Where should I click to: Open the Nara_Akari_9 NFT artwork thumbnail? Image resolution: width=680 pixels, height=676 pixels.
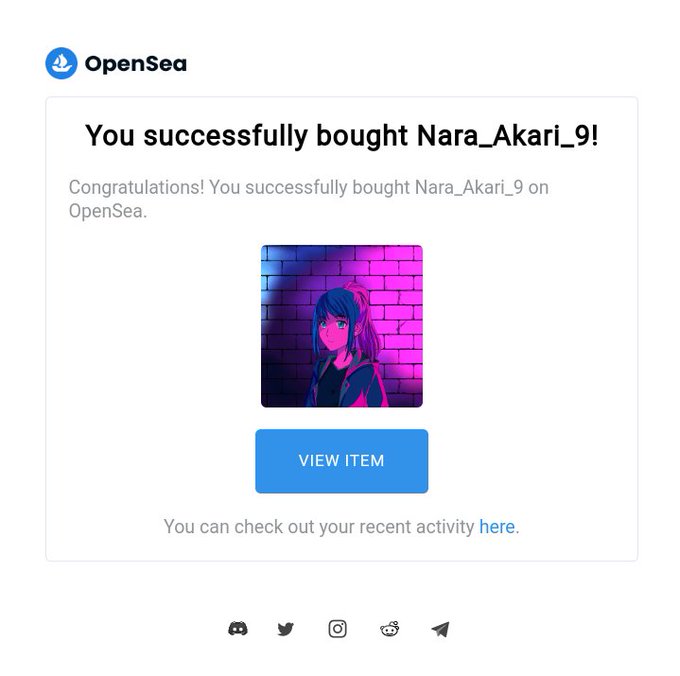tap(342, 326)
